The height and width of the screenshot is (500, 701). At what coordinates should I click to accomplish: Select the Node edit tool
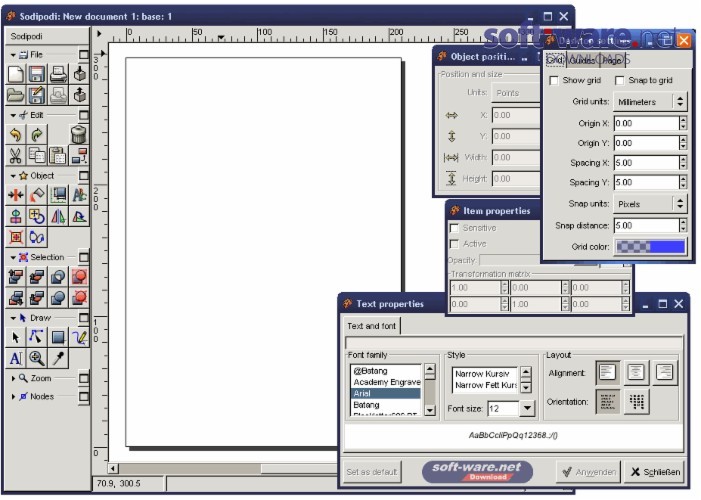click(37, 337)
